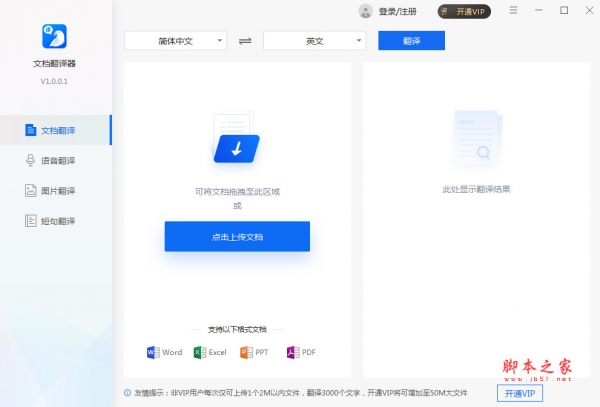
Task: Maximize the translator window
Action: (564, 10)
